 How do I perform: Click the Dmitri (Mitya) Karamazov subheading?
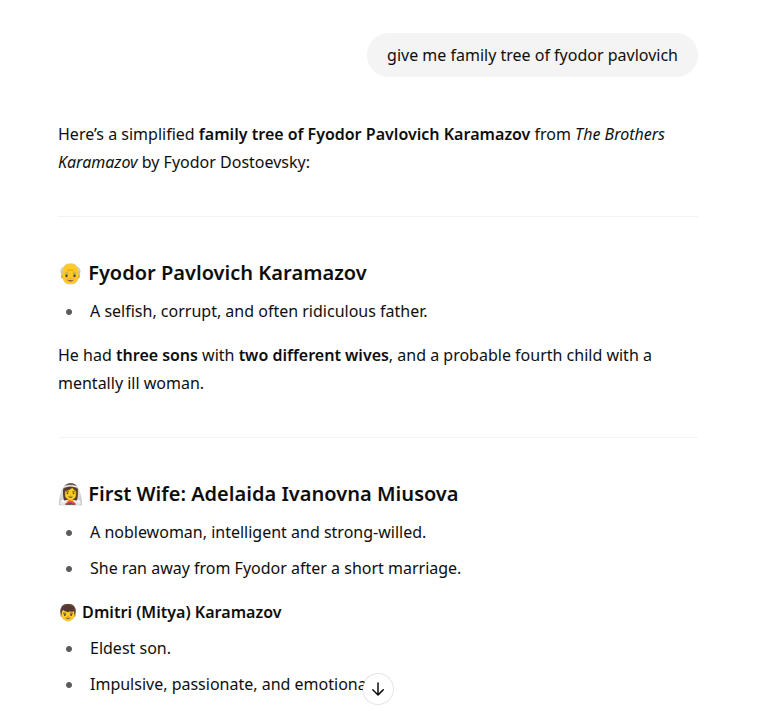(x=181, y=612)
